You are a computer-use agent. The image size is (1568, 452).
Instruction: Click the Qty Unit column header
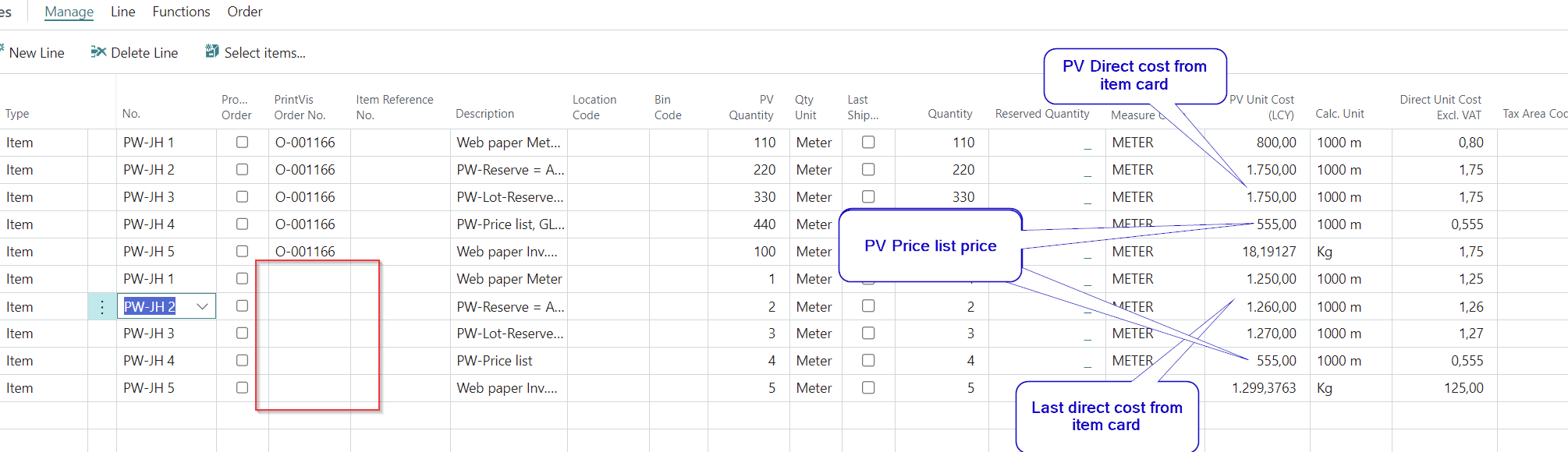point(806,108)
